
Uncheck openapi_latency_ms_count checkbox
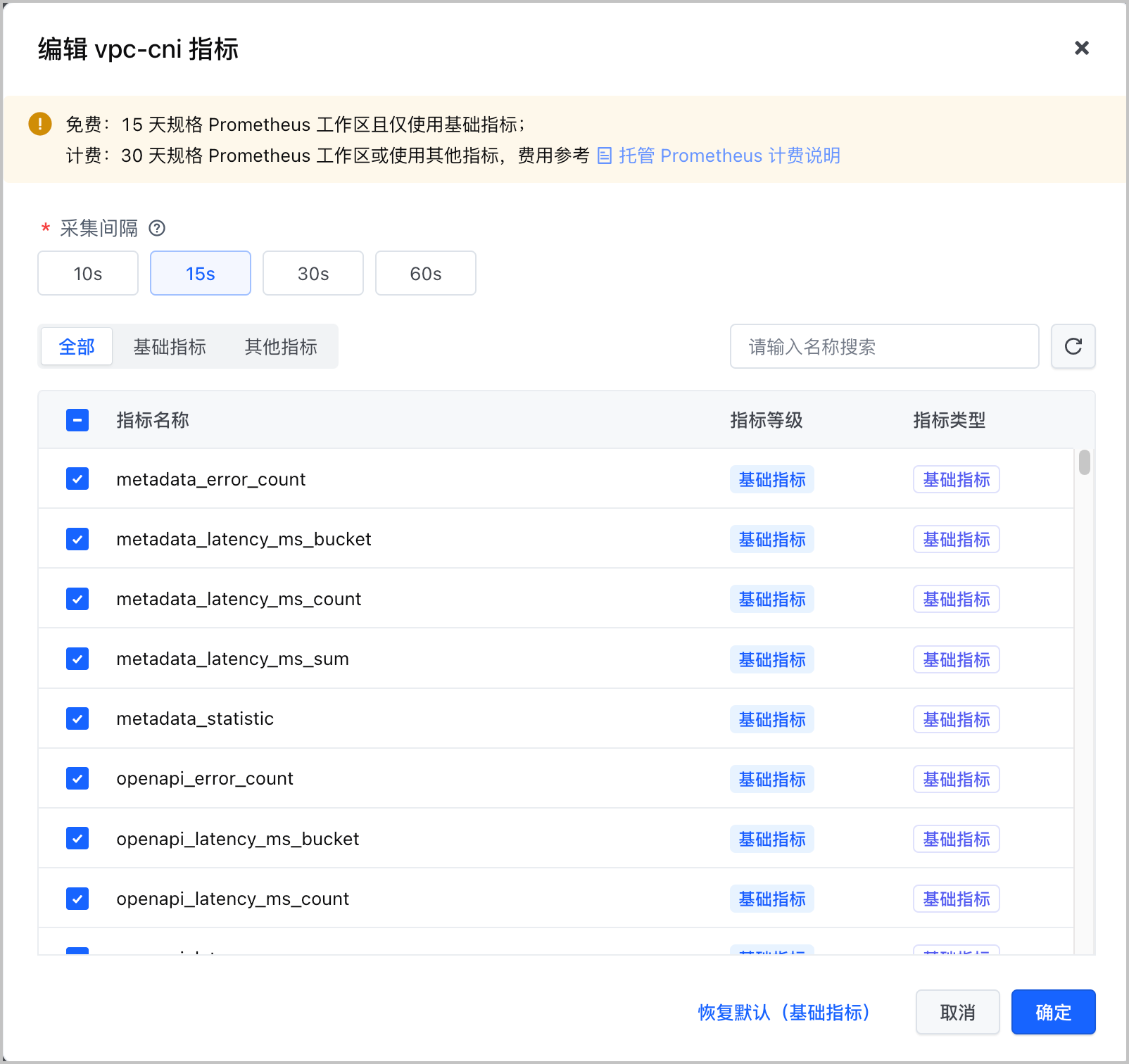[77, 899]
